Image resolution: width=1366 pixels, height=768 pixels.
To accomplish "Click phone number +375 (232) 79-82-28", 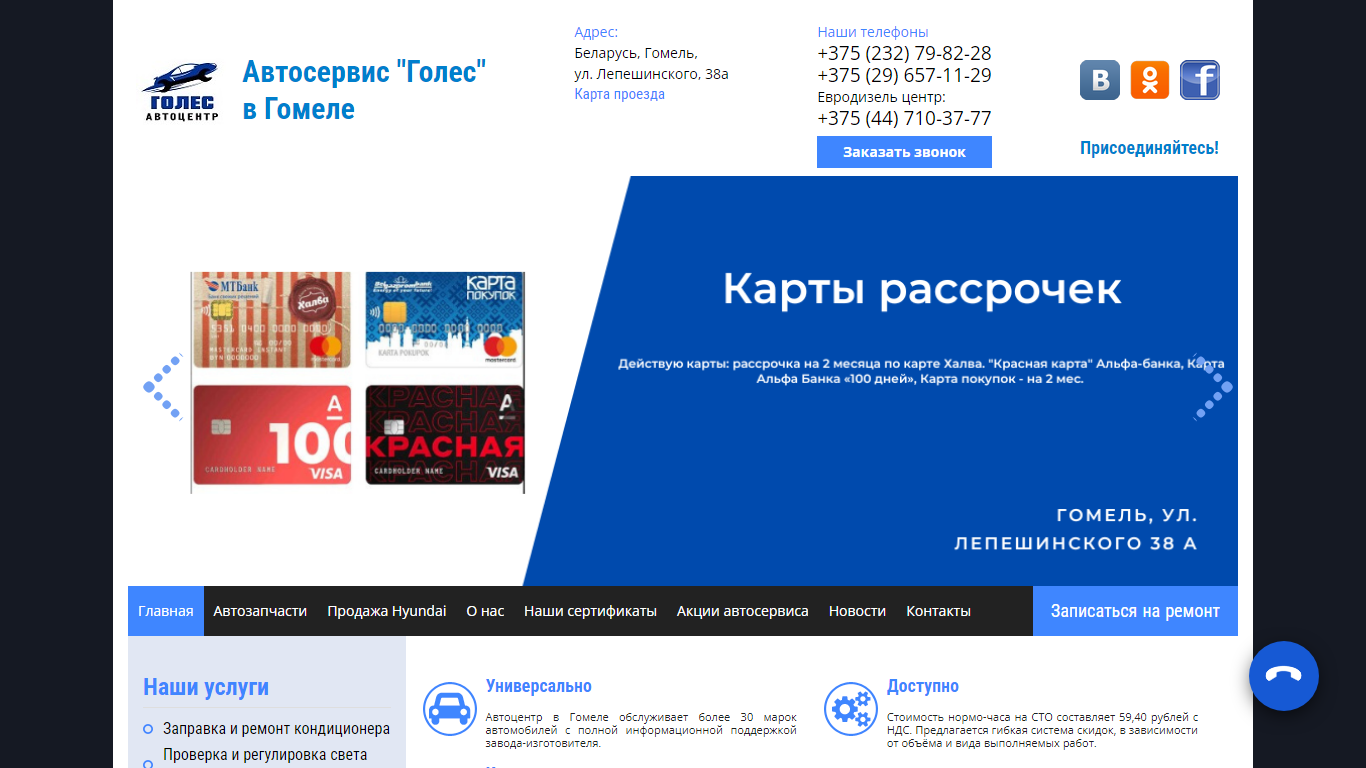I will pos(904,53).
